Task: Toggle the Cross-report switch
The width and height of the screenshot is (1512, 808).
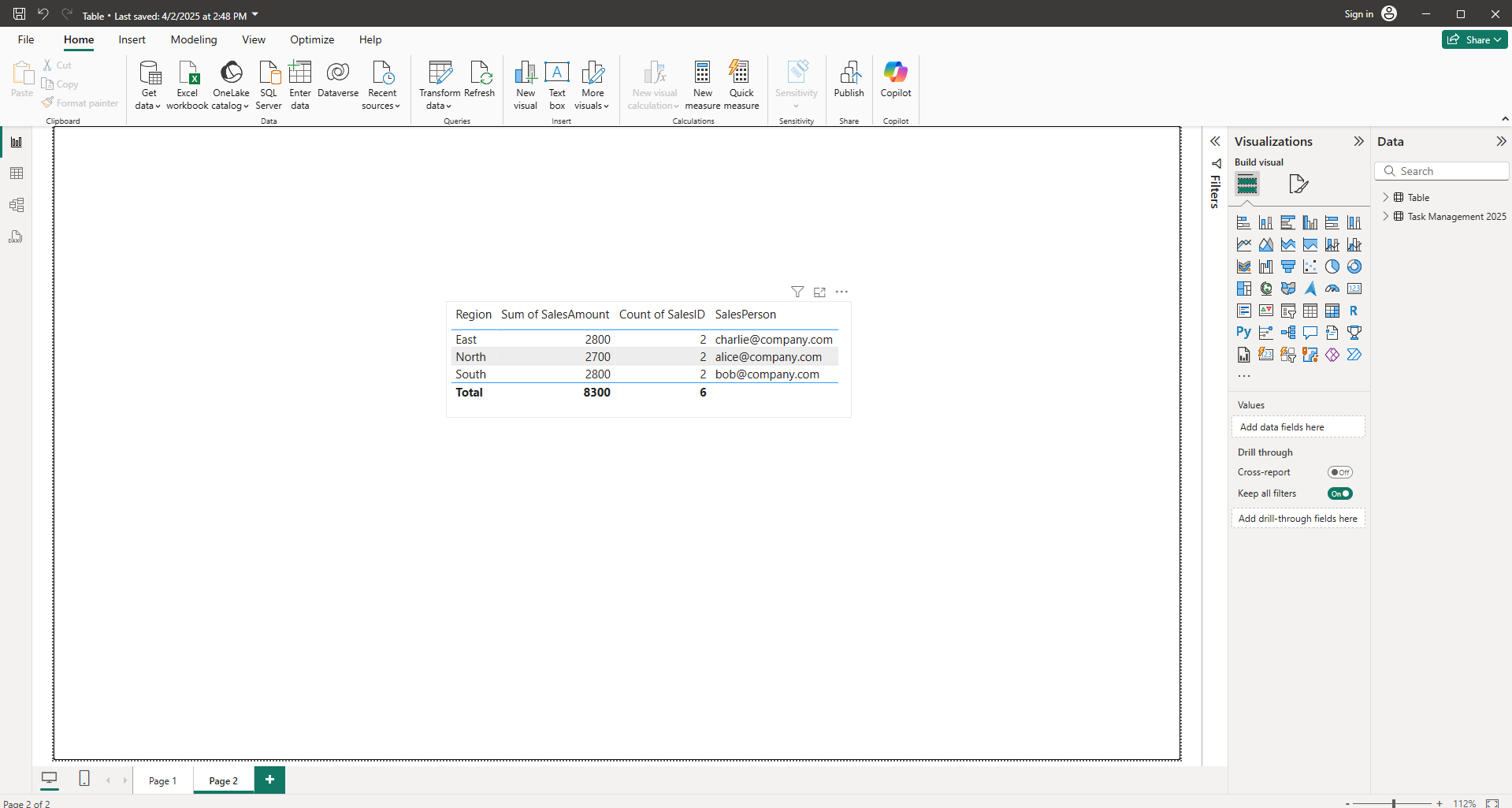Action: (1339, 472)
